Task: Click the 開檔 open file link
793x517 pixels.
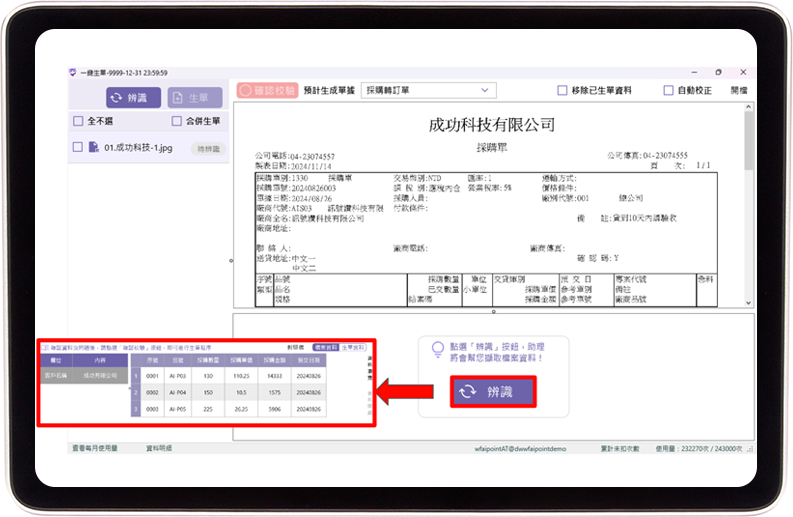Action: [x=738, y=90]
